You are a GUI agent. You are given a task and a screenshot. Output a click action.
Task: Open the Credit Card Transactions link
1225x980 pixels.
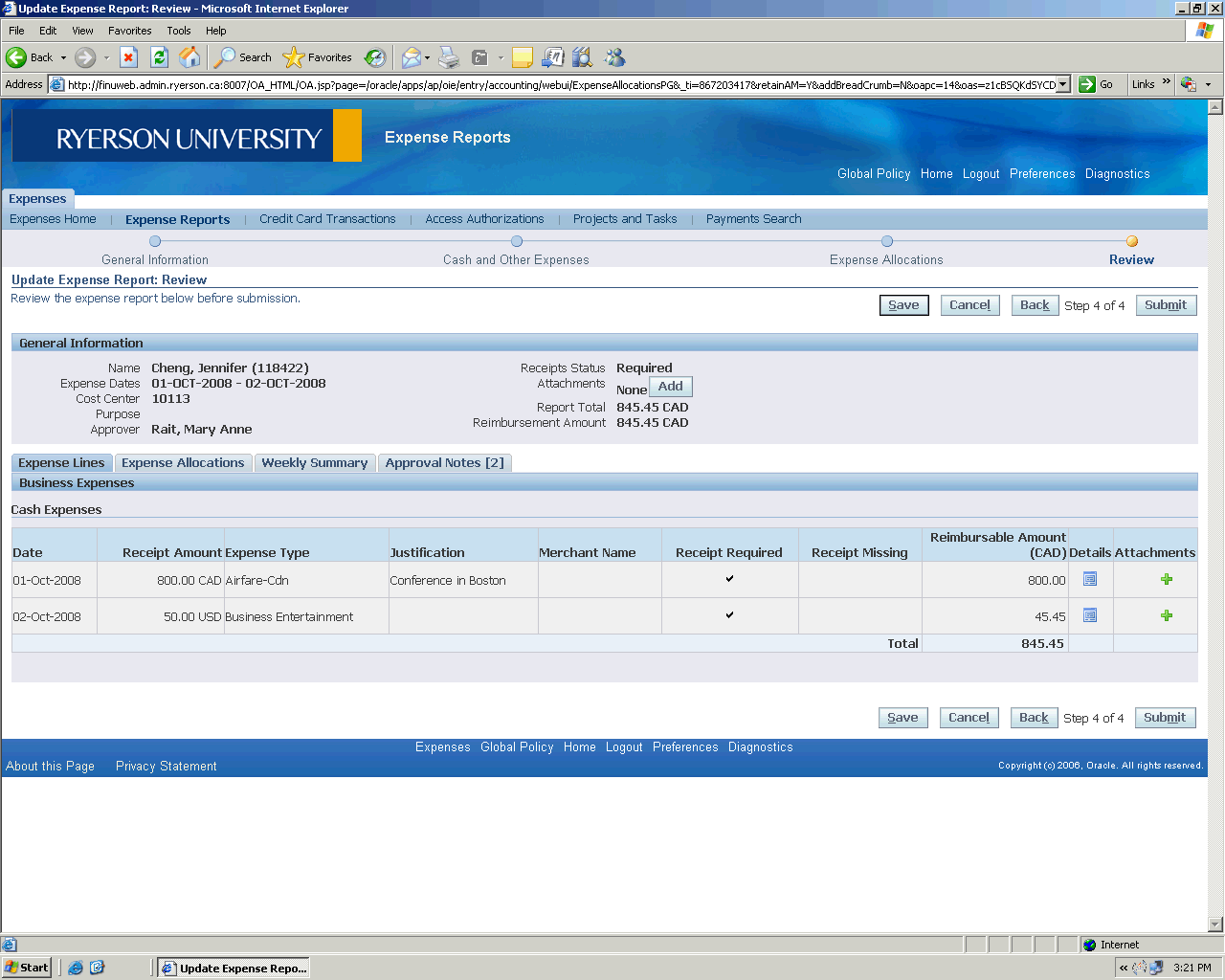tap(327, 219)
